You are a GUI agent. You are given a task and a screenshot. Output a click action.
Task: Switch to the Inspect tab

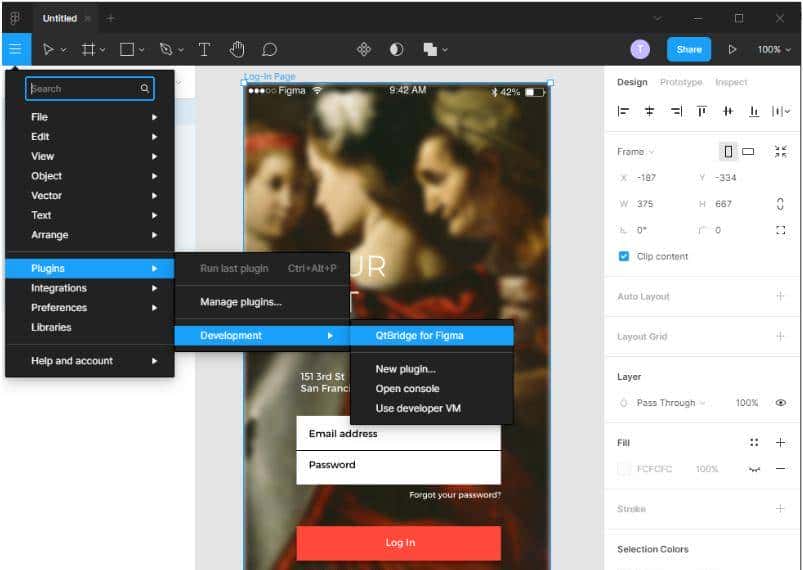pyautogui.click(x=731, y=82)
